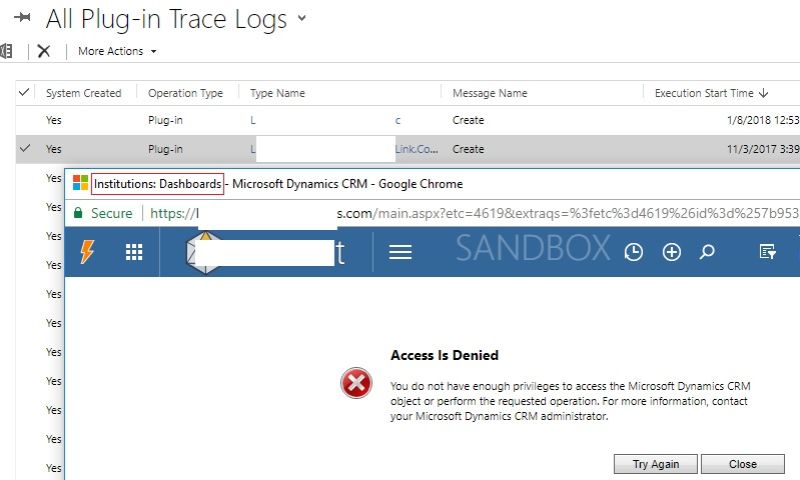Click Create in the 11/3/2017 row
The image size is (800, 480).
[468, 149]
